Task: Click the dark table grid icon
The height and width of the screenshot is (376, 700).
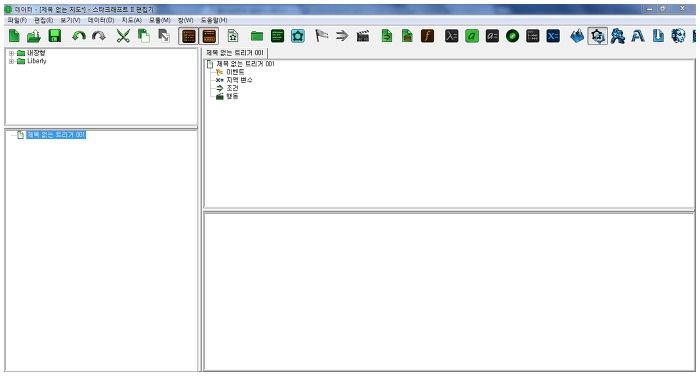Action: (533, 36)
